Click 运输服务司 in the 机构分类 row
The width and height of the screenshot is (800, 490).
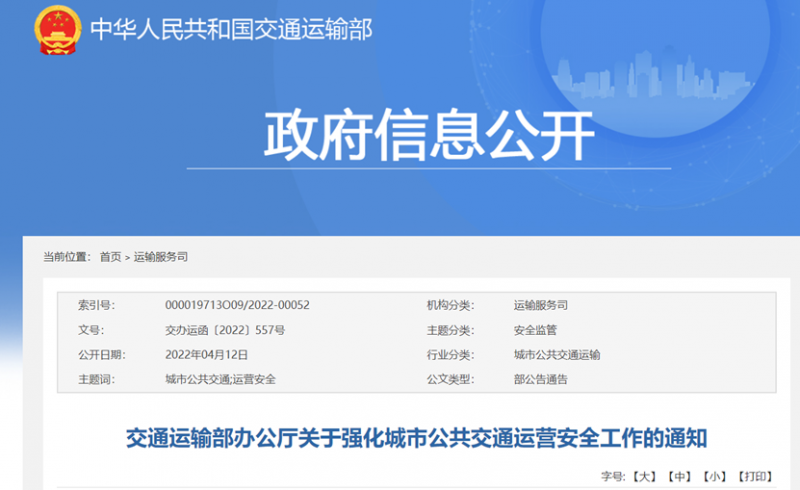[x=540, y=305]
